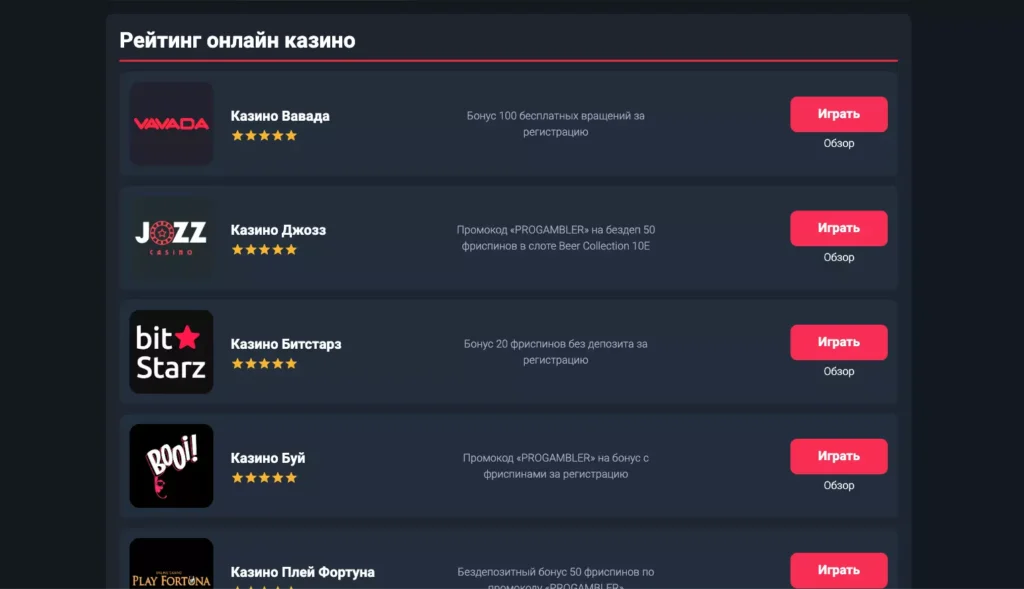Screen dimensions: 1024x589
Task: Open Vavada casino via its logo
Action: click(170, 124)
